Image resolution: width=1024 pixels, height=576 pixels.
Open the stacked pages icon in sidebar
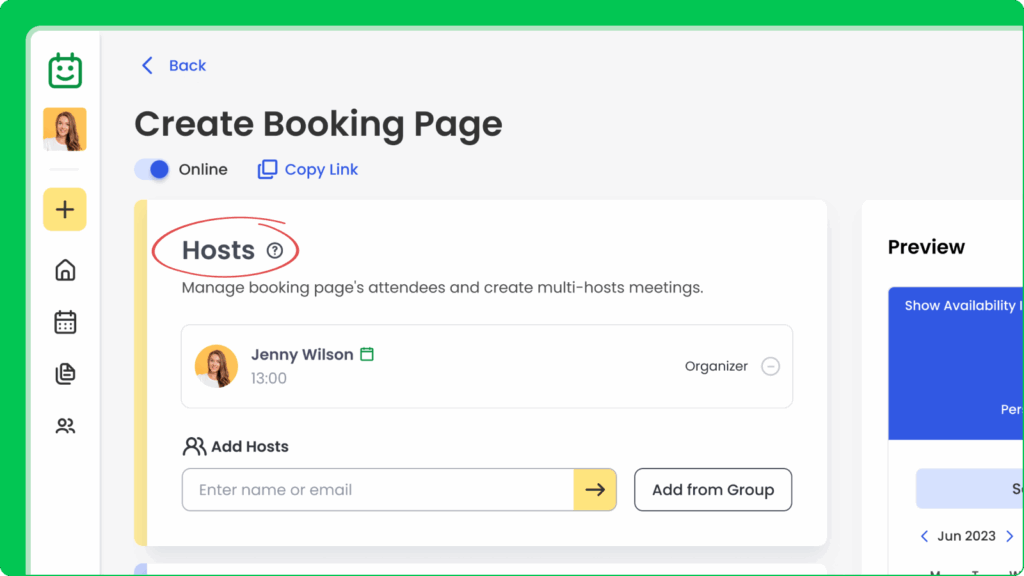tap(65, 374)
